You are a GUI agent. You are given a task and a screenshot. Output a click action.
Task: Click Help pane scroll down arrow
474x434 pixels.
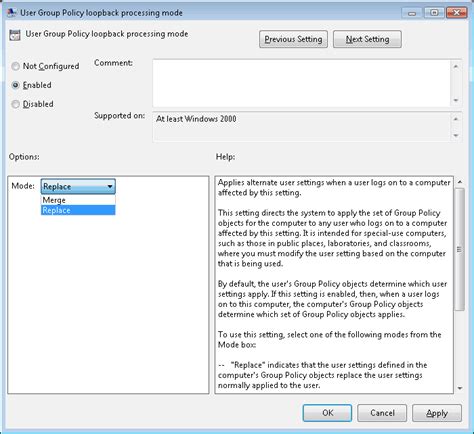point(460,388)
